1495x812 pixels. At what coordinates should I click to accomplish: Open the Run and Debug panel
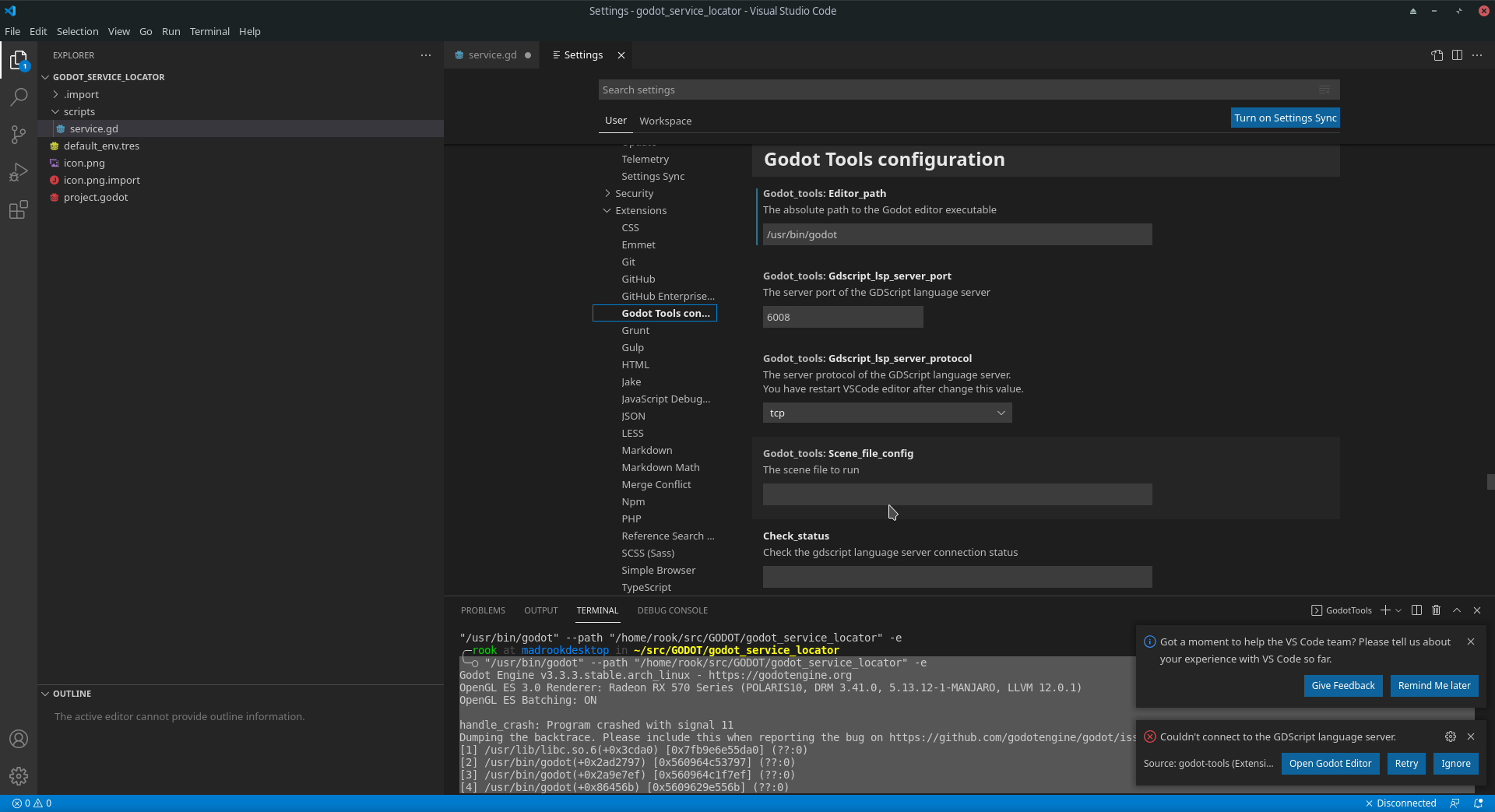[19, 172]
